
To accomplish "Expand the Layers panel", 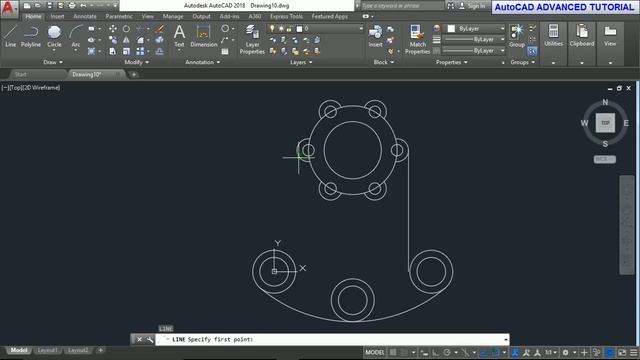I will click(301, 62).
